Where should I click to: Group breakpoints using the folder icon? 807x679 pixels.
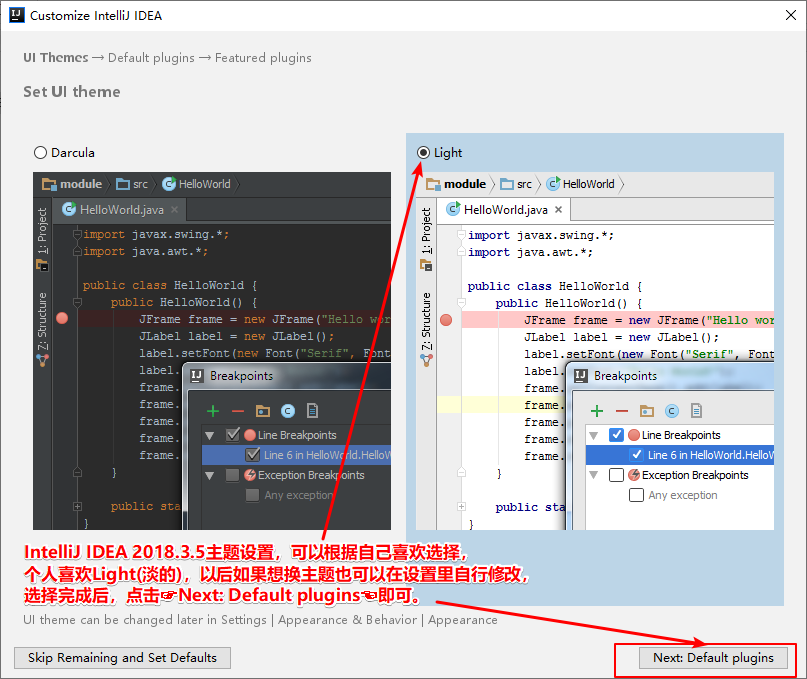pyautogui.click(x=646, y=410)
